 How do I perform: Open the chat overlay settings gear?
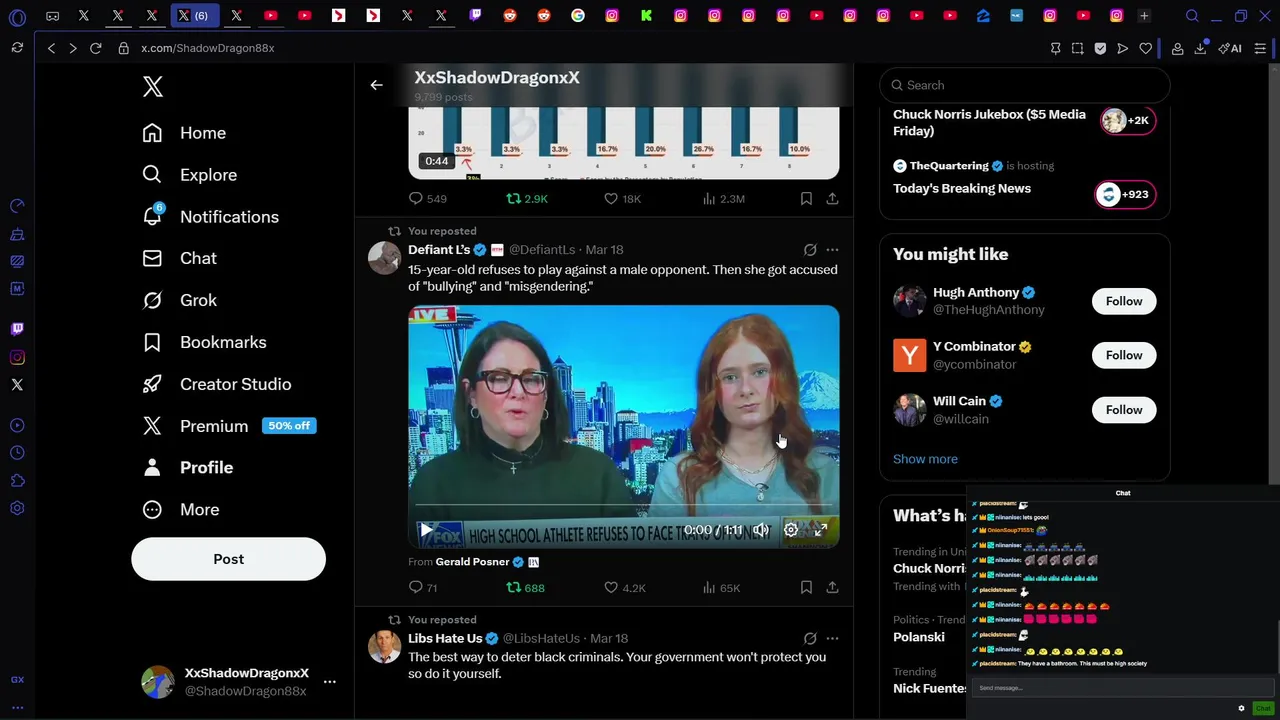(1241, 708)
